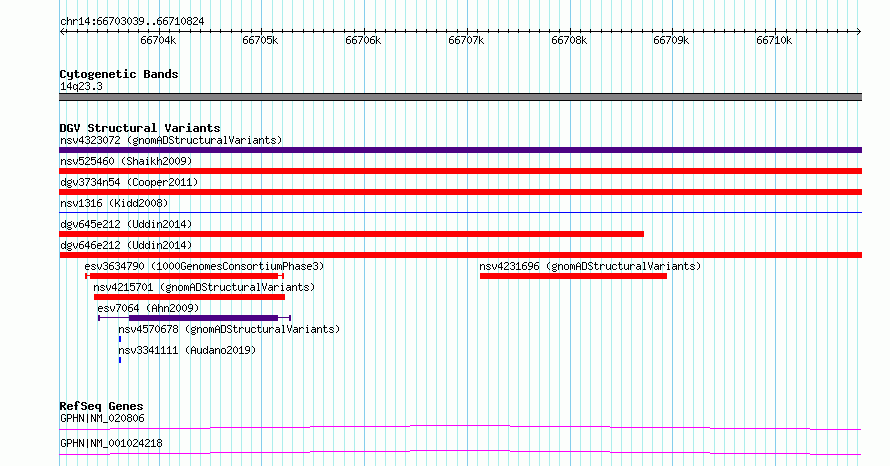This screenshot has width=890, height=466.
Task: Open dgv646e212 (Uddin2014) variant label
Action: click(126, 245)
